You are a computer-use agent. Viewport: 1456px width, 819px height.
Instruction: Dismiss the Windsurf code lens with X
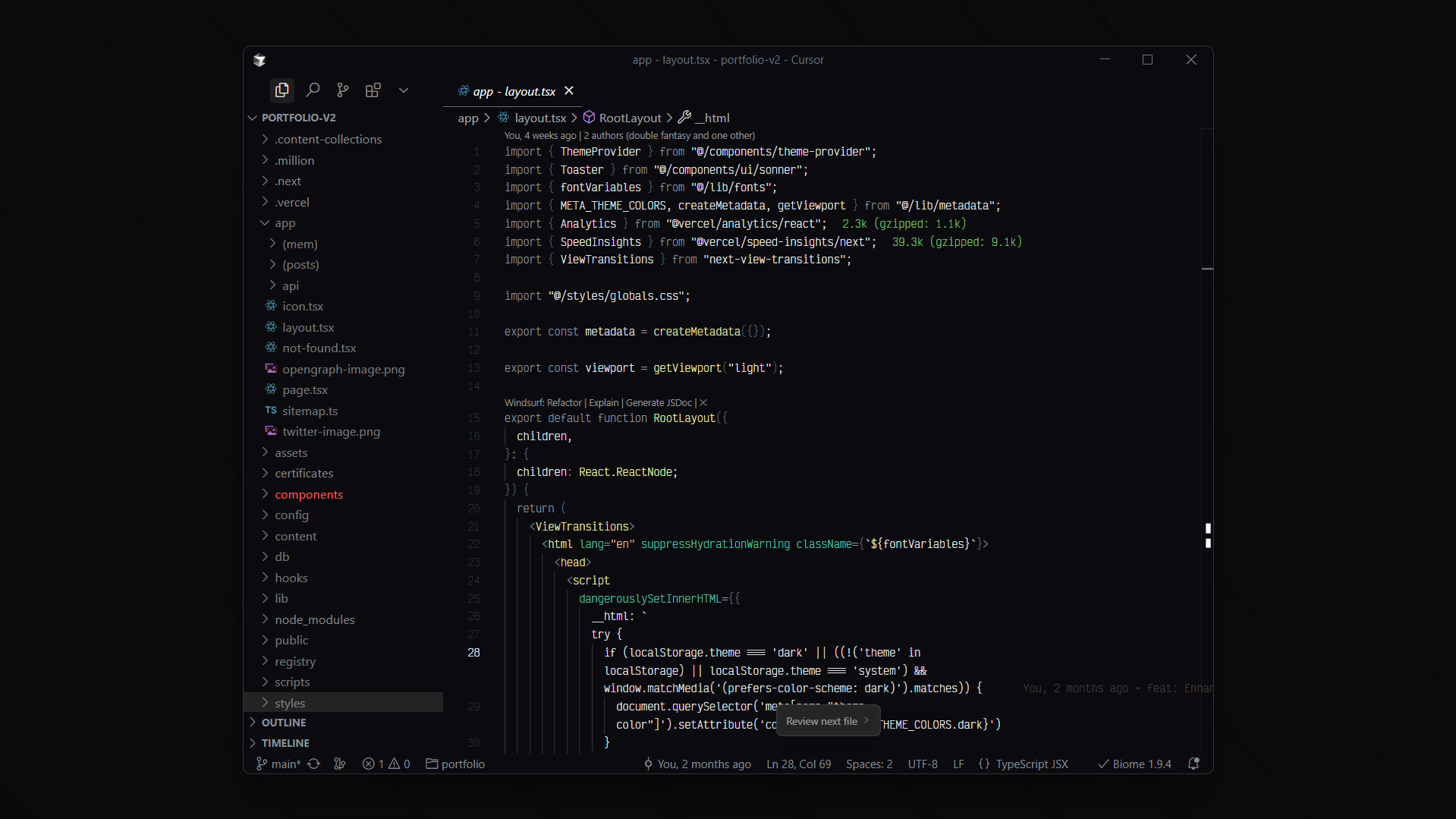tap(703, 403)
